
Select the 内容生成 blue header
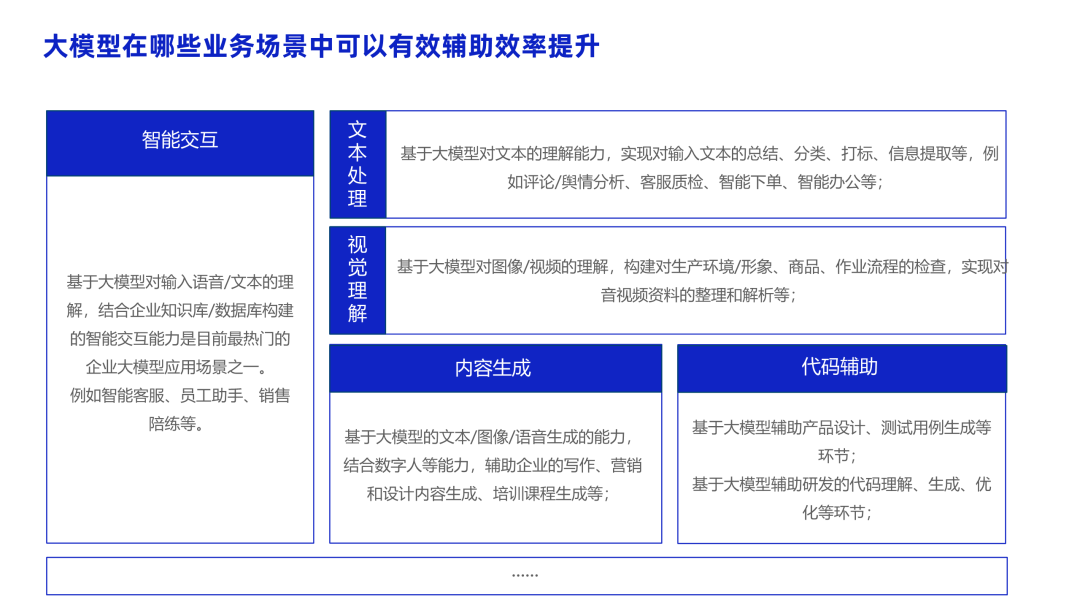[x=494, y=367]
